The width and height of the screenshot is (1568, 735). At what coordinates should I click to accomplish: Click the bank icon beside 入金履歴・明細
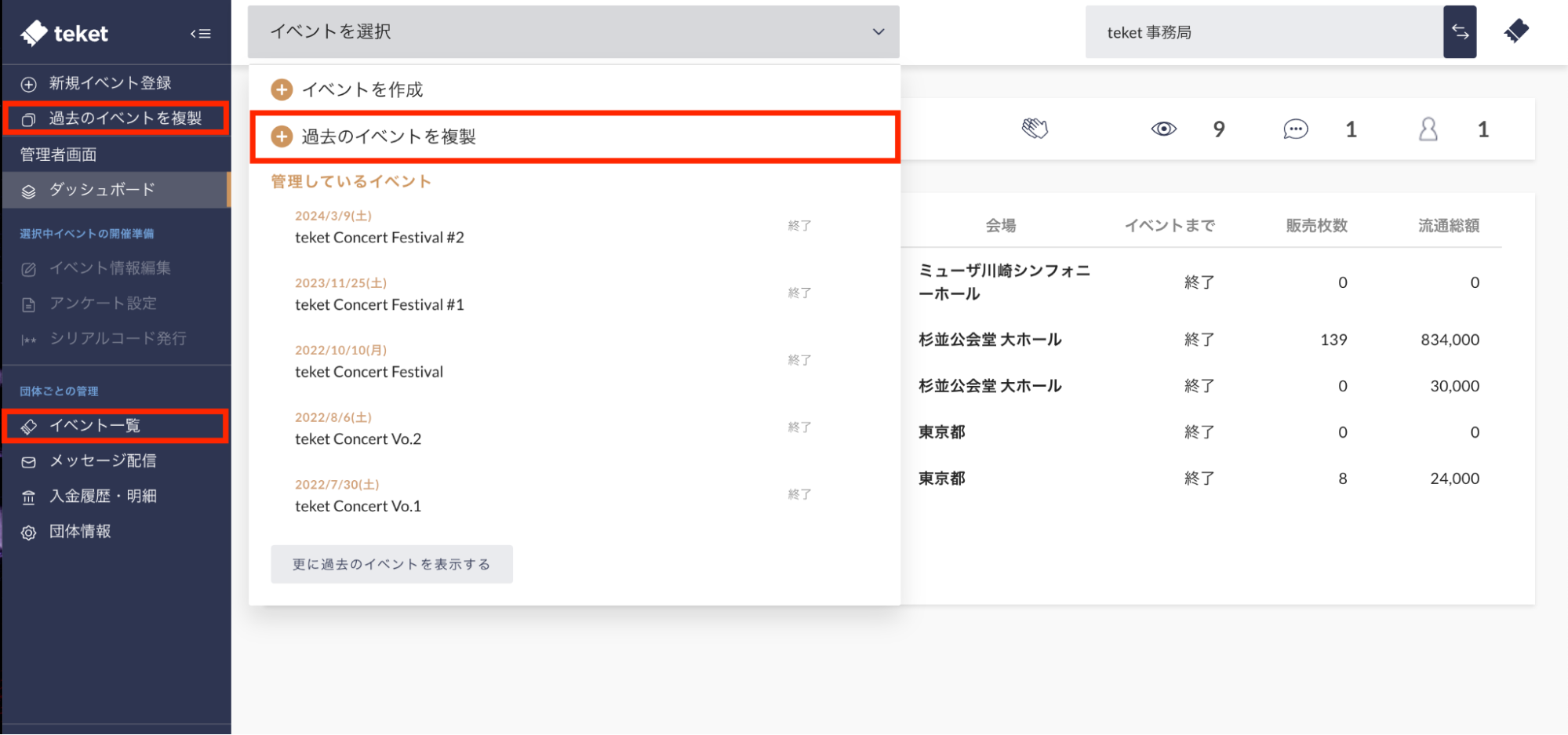tap(29, 497)
